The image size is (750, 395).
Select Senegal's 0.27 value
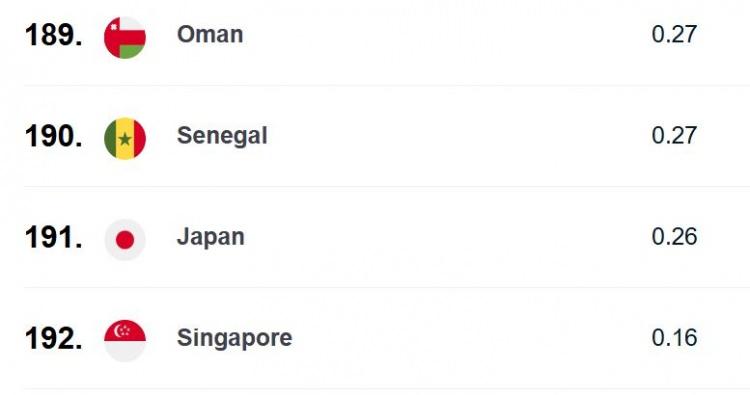(674, 135)
